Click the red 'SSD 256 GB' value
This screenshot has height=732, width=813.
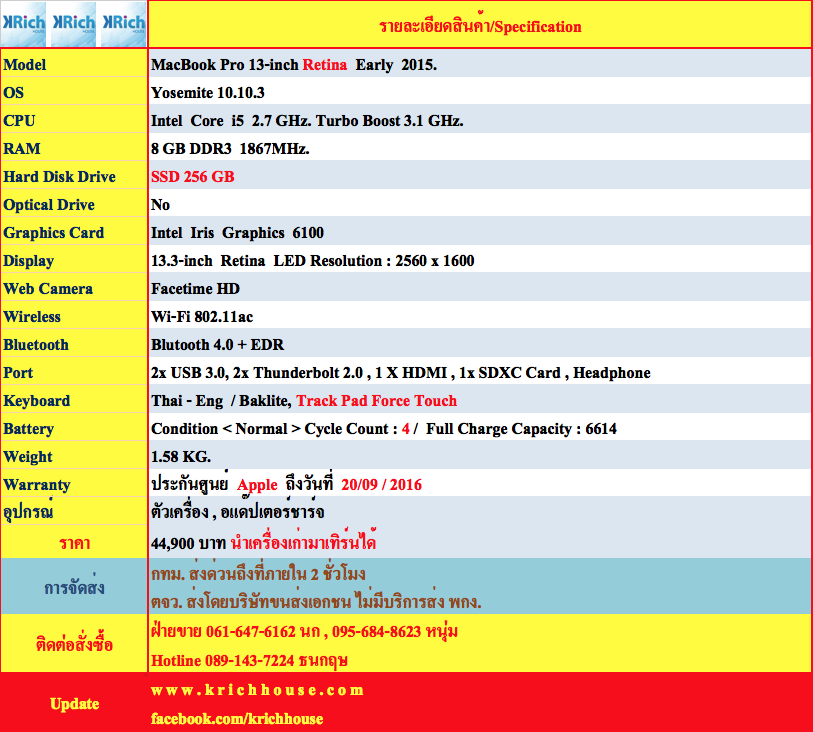[x=193, y=177]
